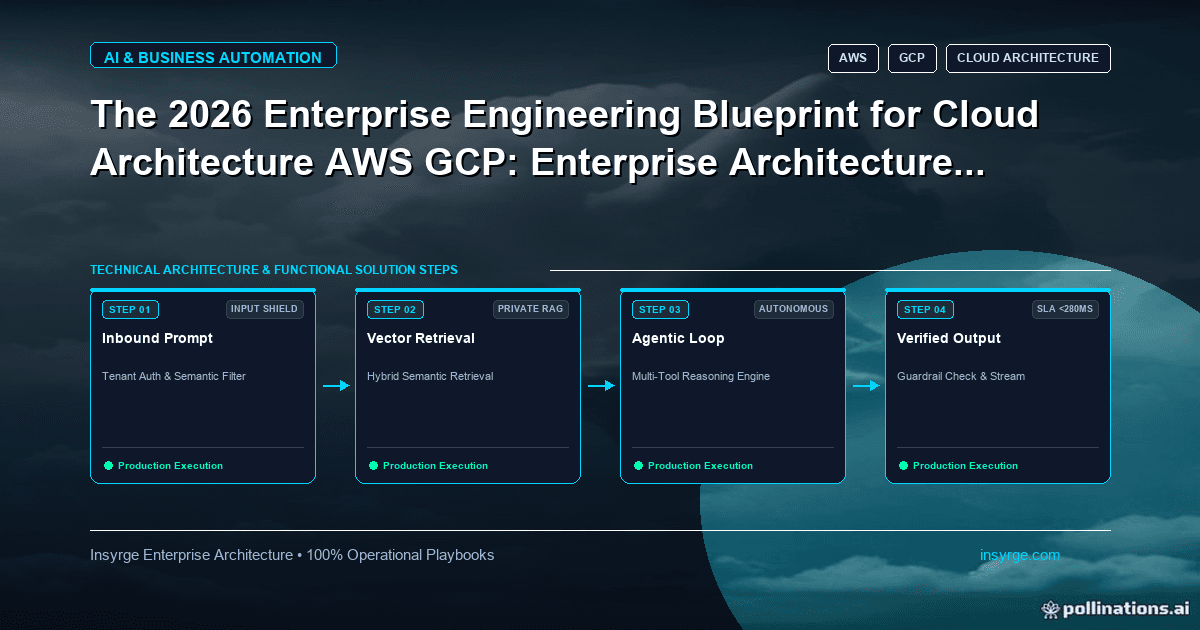Click Technical Architecture & Functional Solution Steps heading
Viewport: 1200px width, 630px height.
[274, 270]
